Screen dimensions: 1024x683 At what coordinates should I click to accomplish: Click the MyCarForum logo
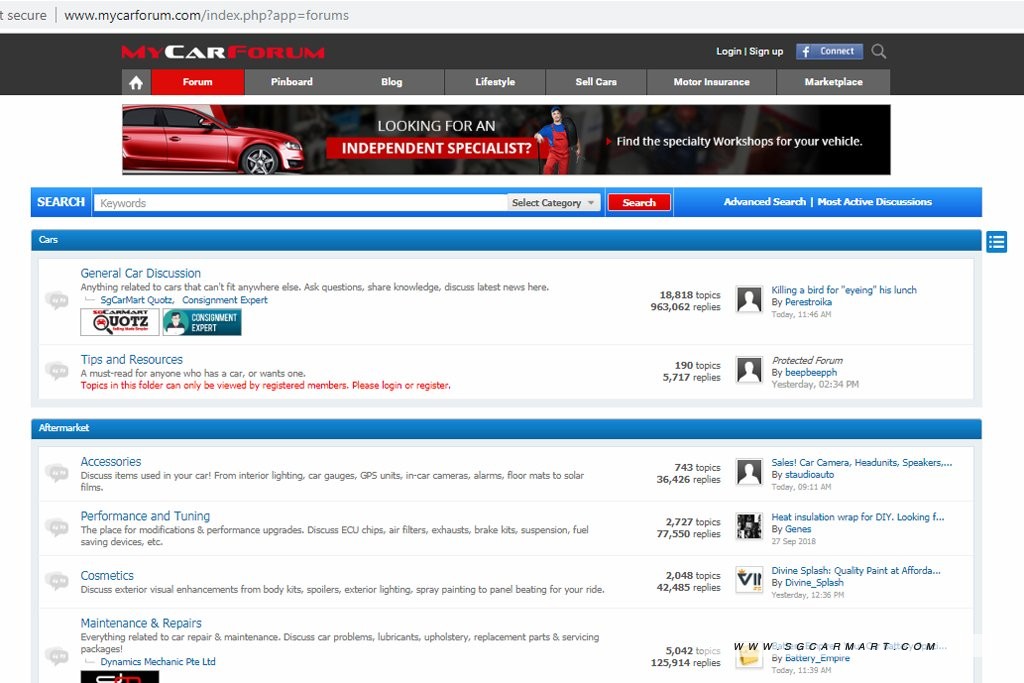(223, 52)
